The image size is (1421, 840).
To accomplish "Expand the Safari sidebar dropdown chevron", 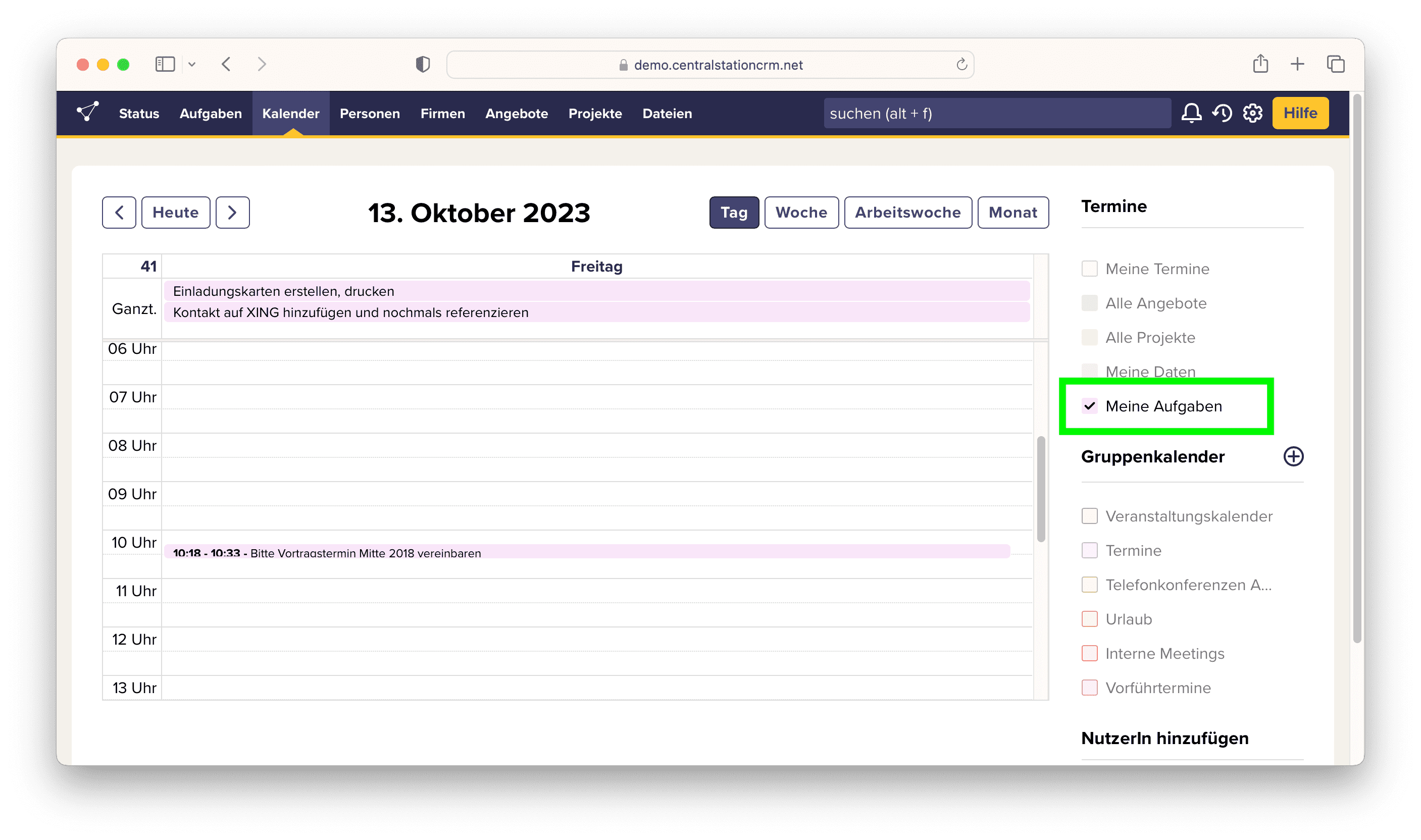I will [192, 65].
